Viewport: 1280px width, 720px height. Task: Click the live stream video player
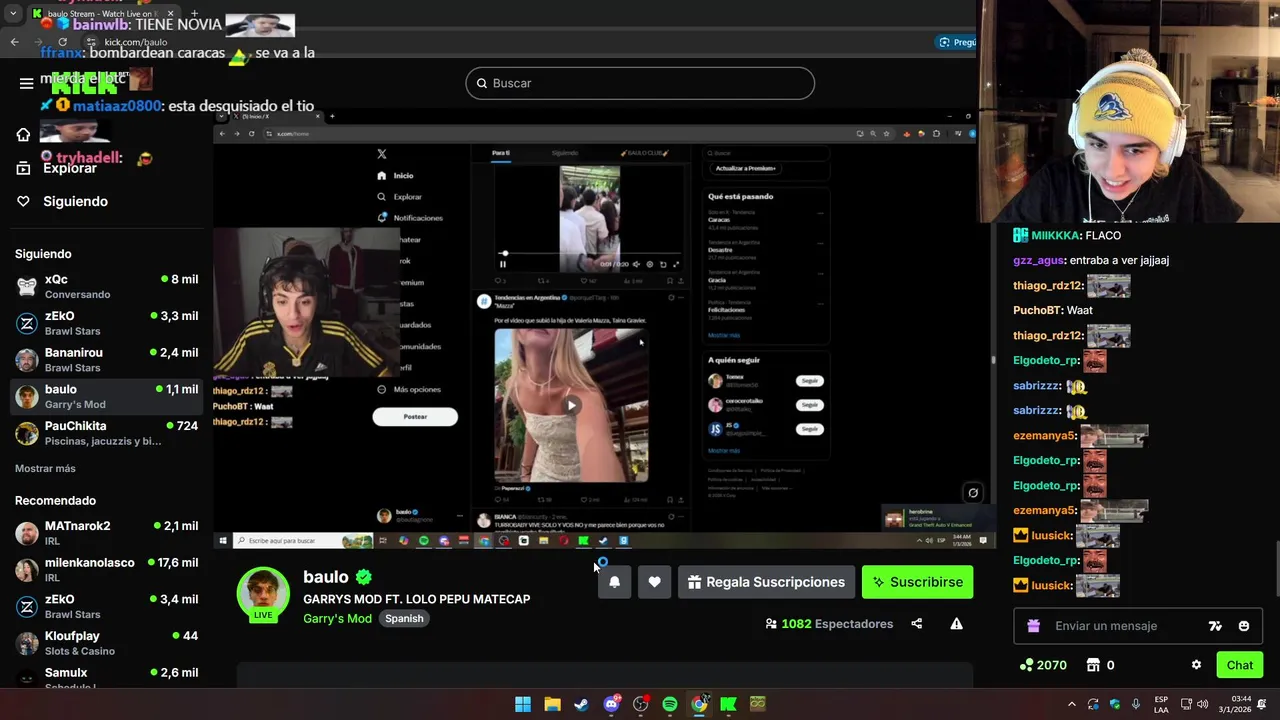[604, 330]
